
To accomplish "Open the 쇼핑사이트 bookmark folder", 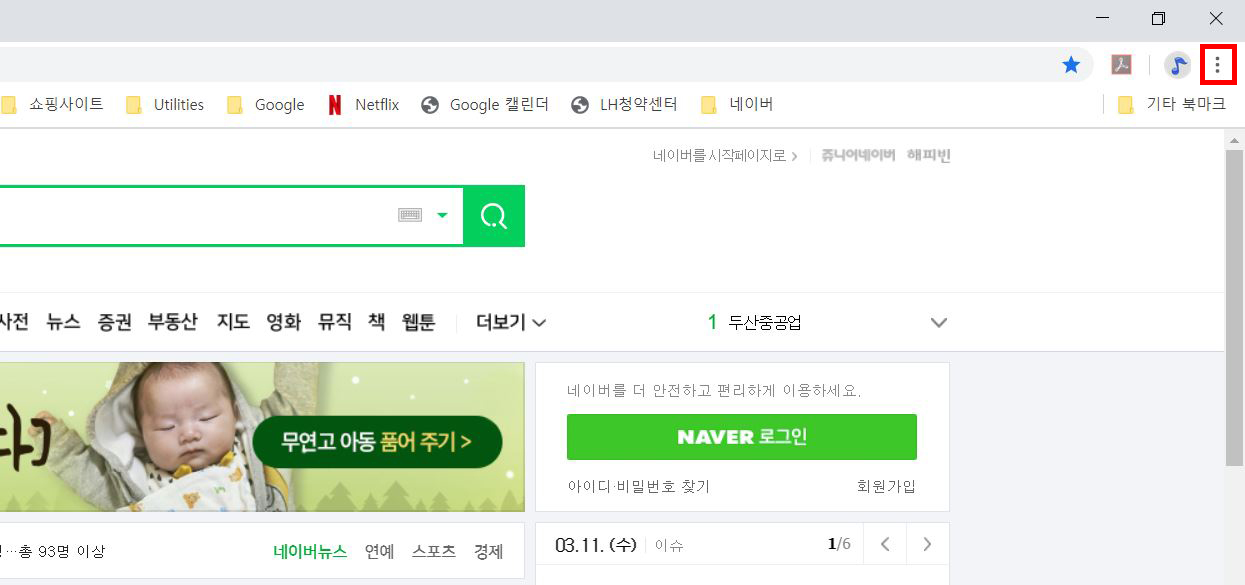I will (x=53, y=104).
